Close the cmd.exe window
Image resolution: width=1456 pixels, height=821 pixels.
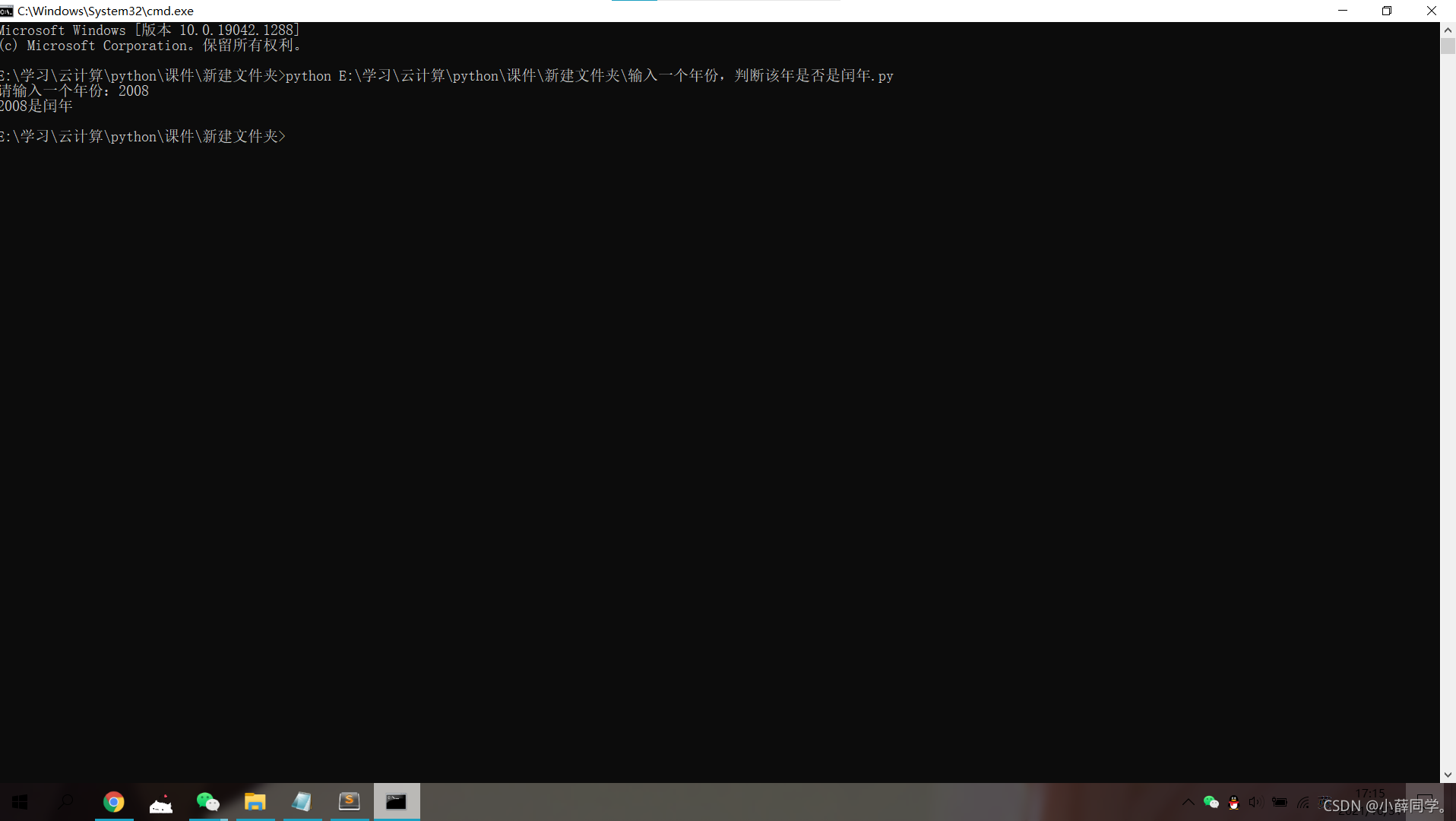coord(1432,11)
